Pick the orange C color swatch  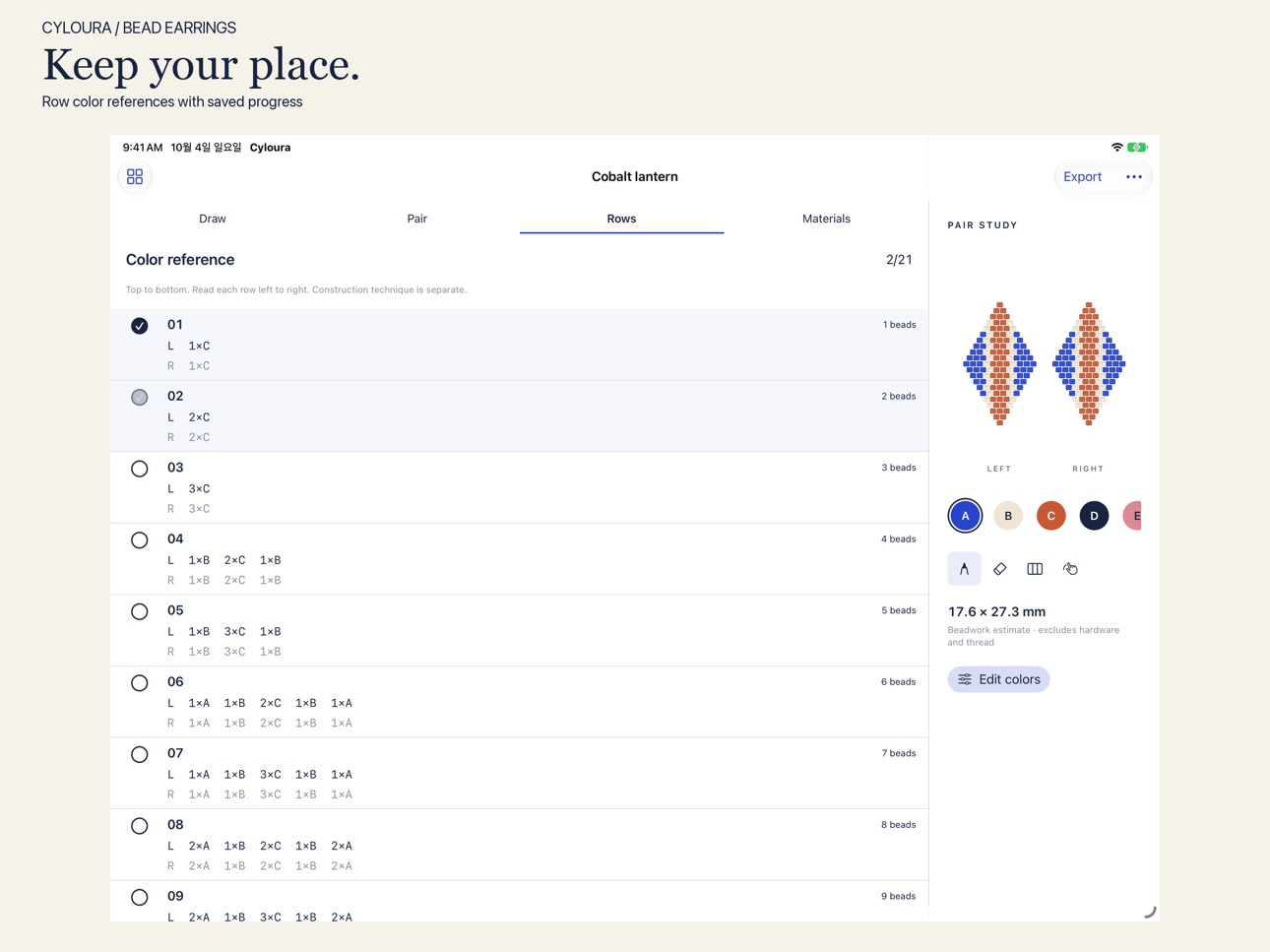click(1051, 516)
